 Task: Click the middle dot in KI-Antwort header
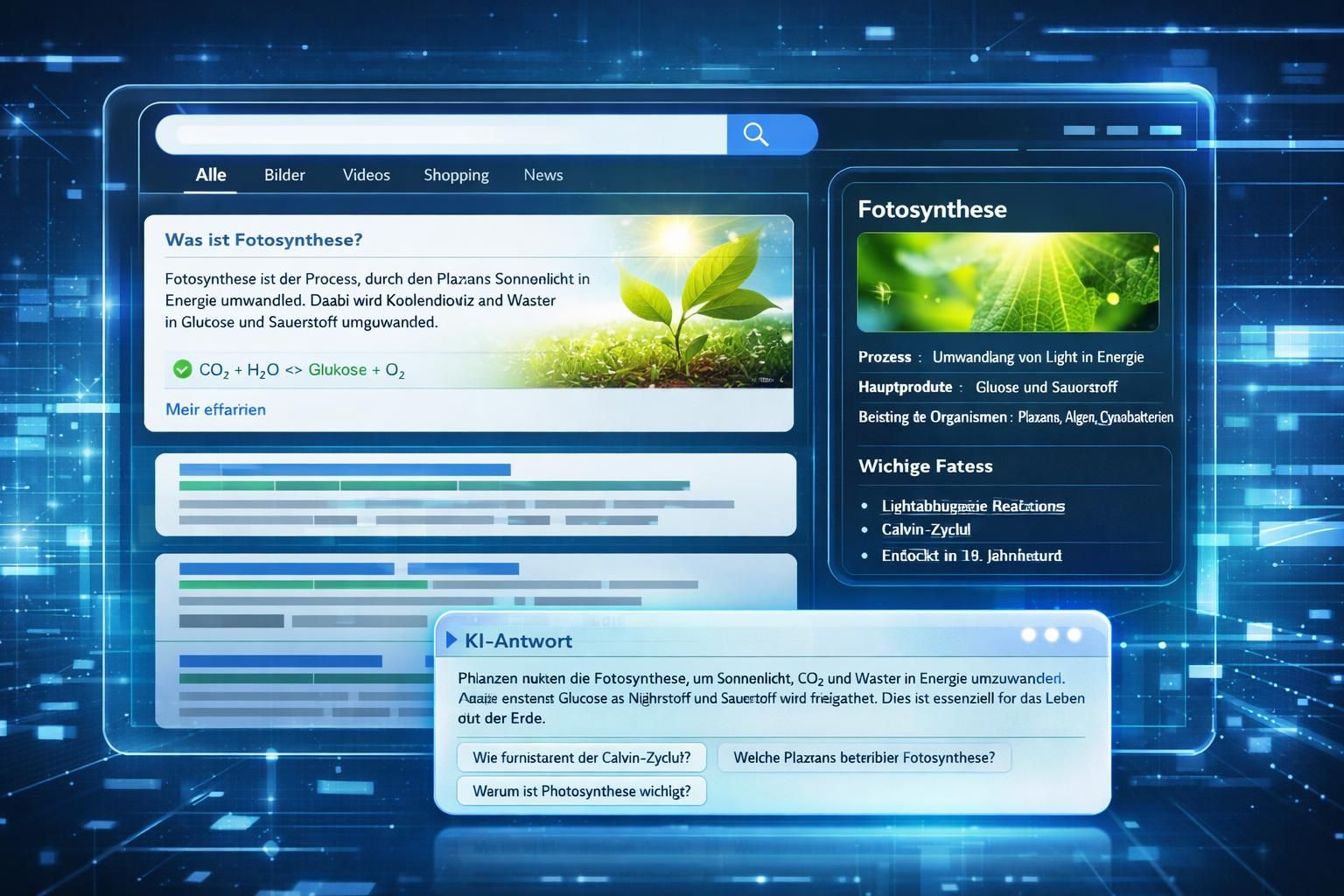point(1052,634)
